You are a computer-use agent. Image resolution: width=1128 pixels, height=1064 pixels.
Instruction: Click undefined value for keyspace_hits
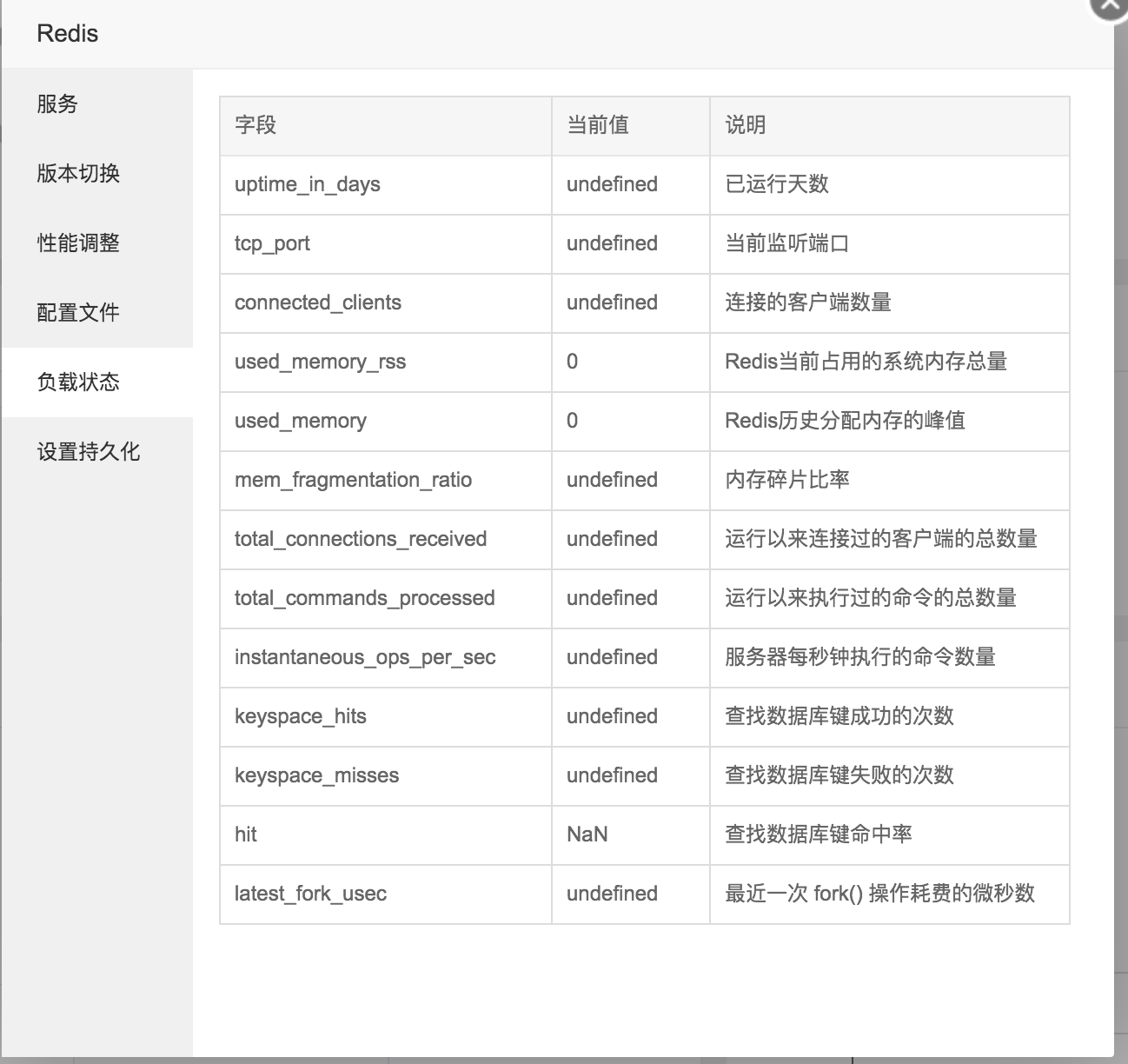612,716
